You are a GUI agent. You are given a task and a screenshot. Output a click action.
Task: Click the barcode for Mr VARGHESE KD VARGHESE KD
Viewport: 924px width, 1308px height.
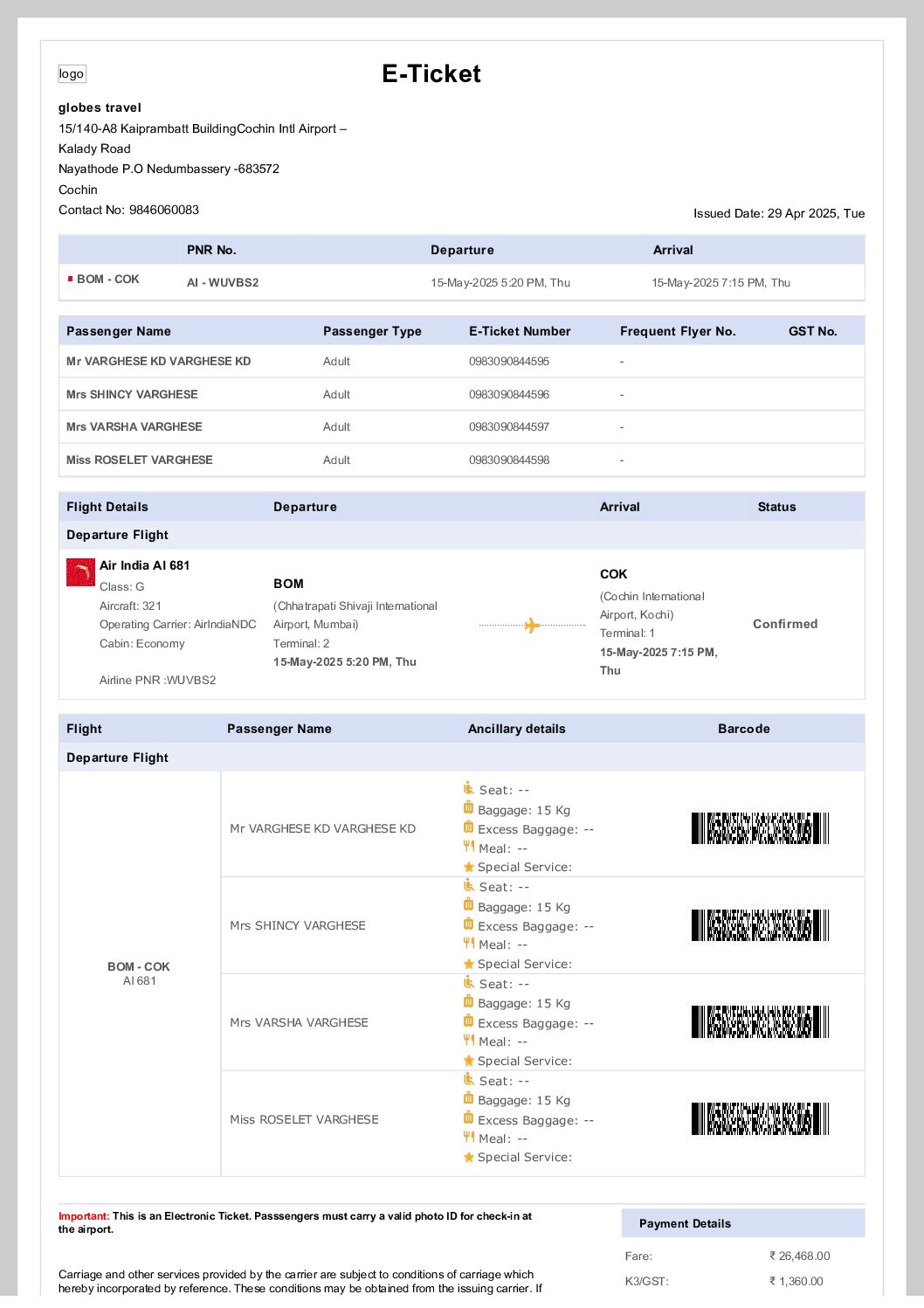click(759, 828)
